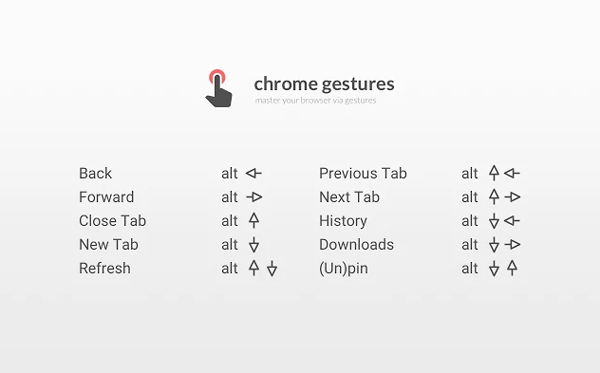Viewport: 600px width, 373px height.
Task: Click the up arrow beside Close Tab
Action: pyautogui.click(x=254, y=221)
